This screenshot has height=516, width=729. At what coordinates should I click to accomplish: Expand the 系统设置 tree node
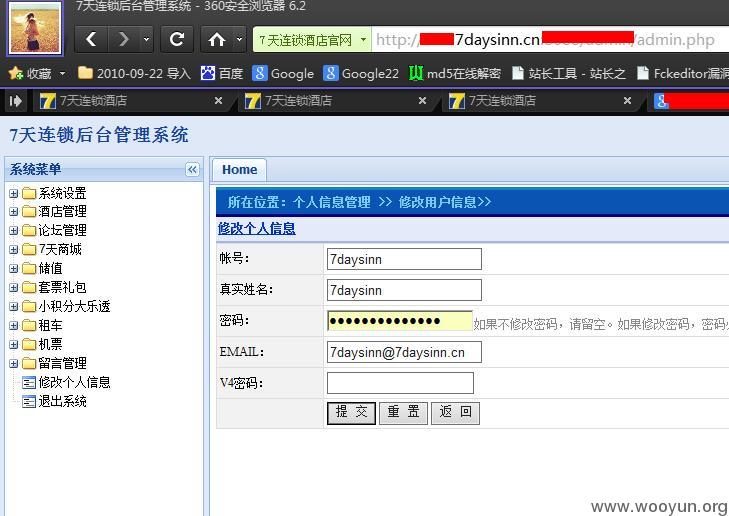(x=13, y=193)
